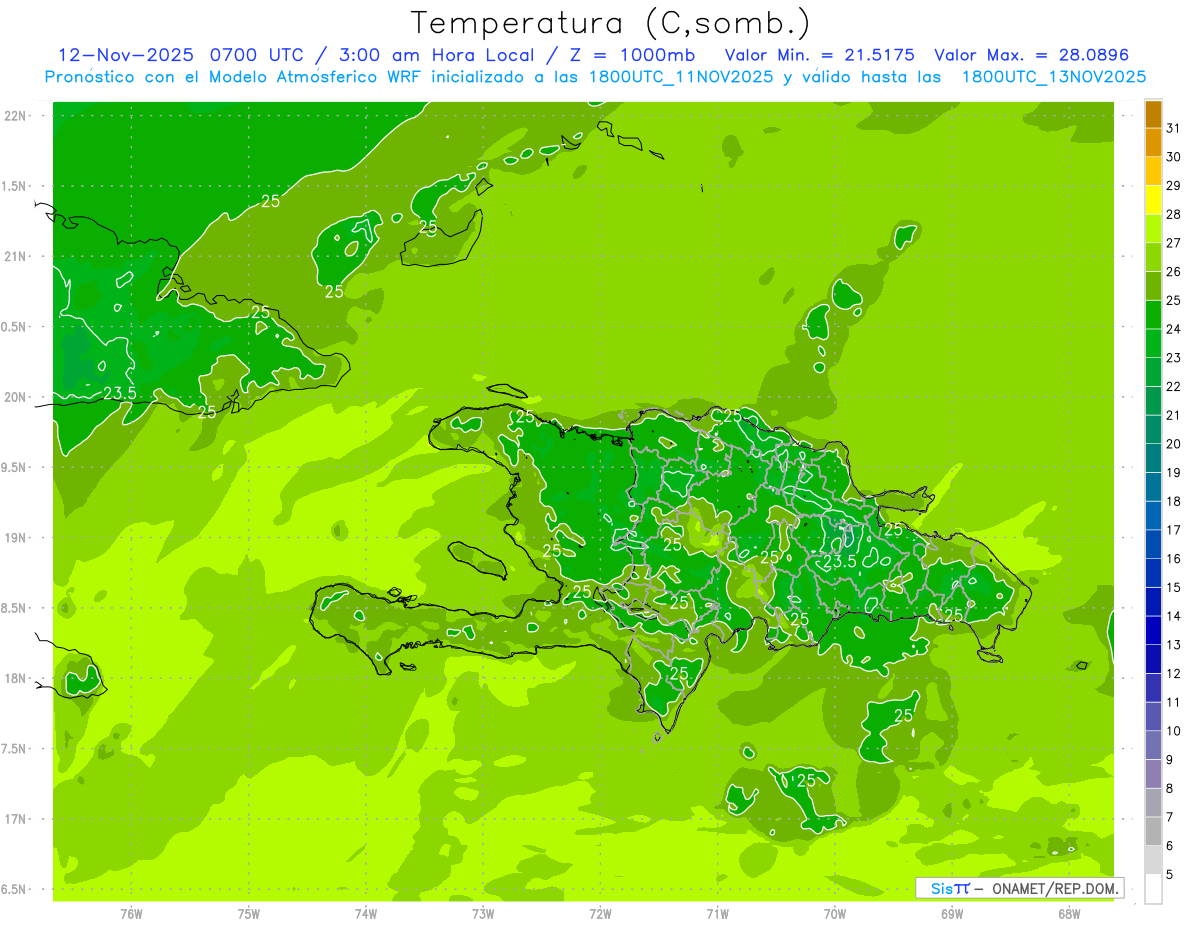Select the "1800UTC_13NOV2025" valid-until time

click(1054, 77)
